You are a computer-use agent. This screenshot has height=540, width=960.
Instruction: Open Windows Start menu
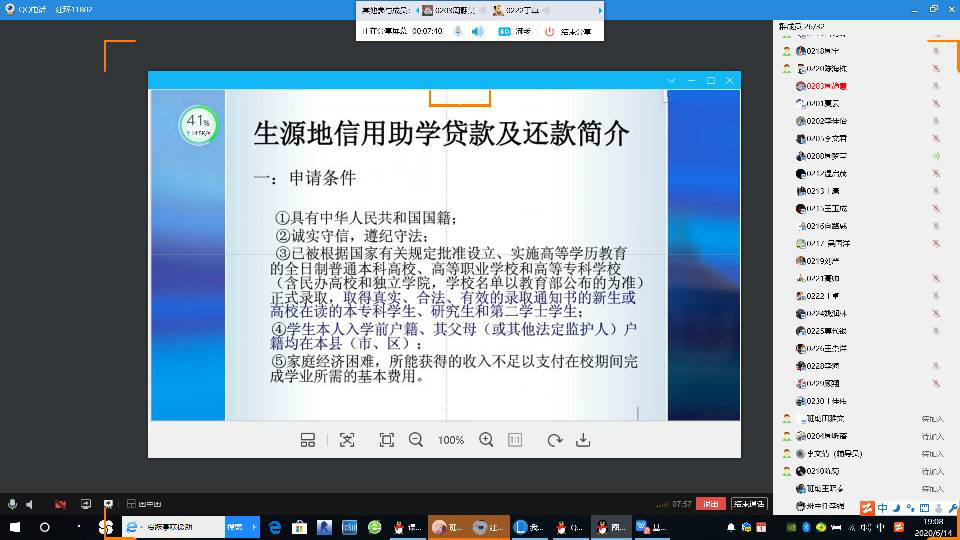15,527
